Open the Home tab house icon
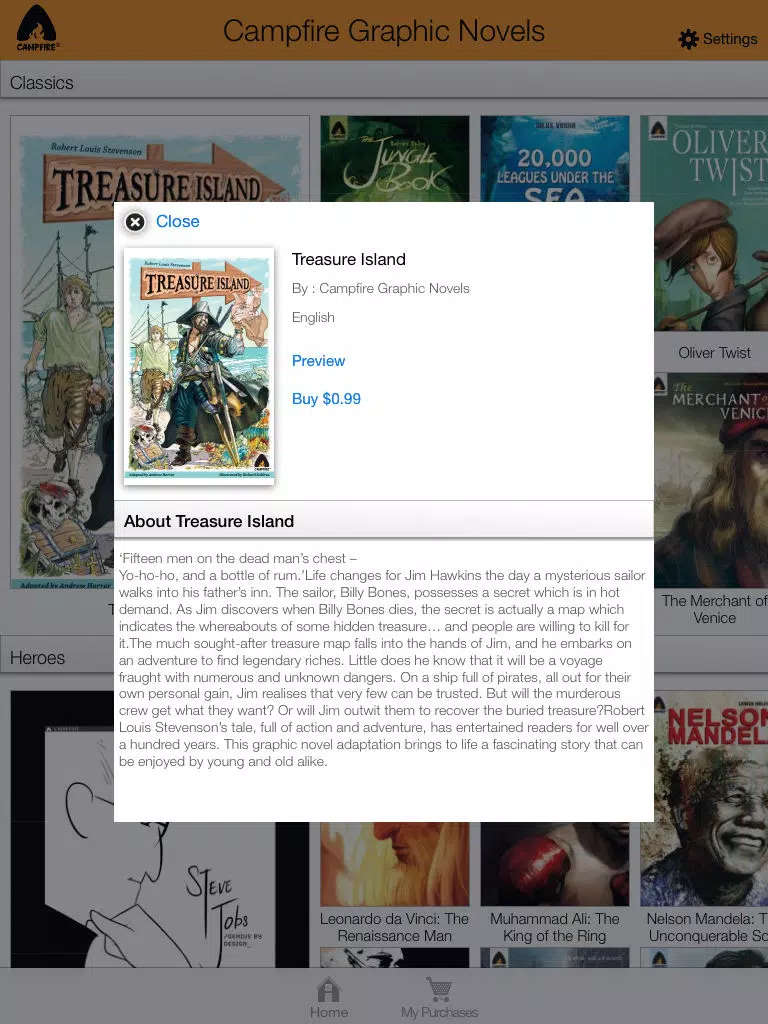Screen dimensions: 768x1024 [x=328, y=990]
